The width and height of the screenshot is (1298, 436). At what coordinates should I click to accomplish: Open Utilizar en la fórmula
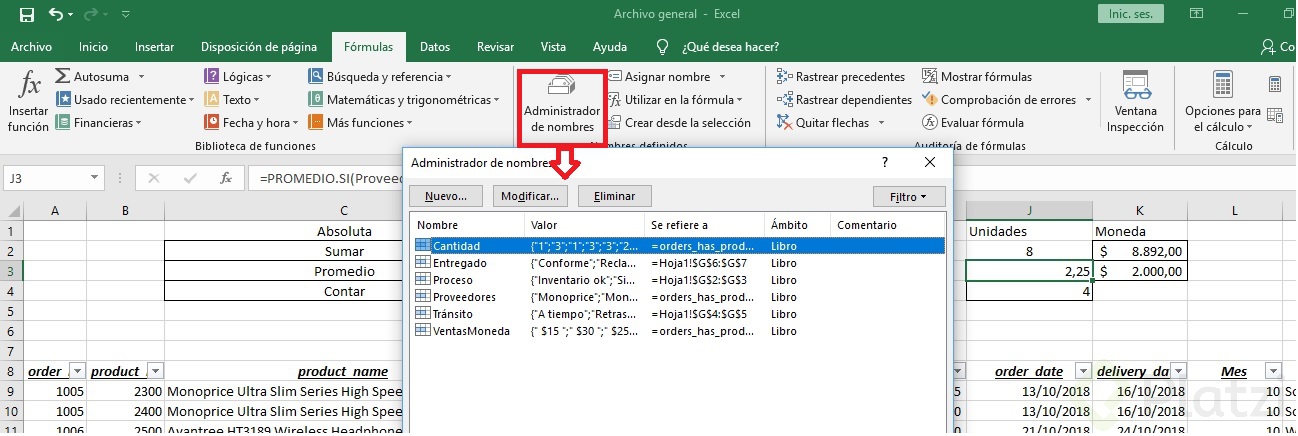tap(675, 99)
